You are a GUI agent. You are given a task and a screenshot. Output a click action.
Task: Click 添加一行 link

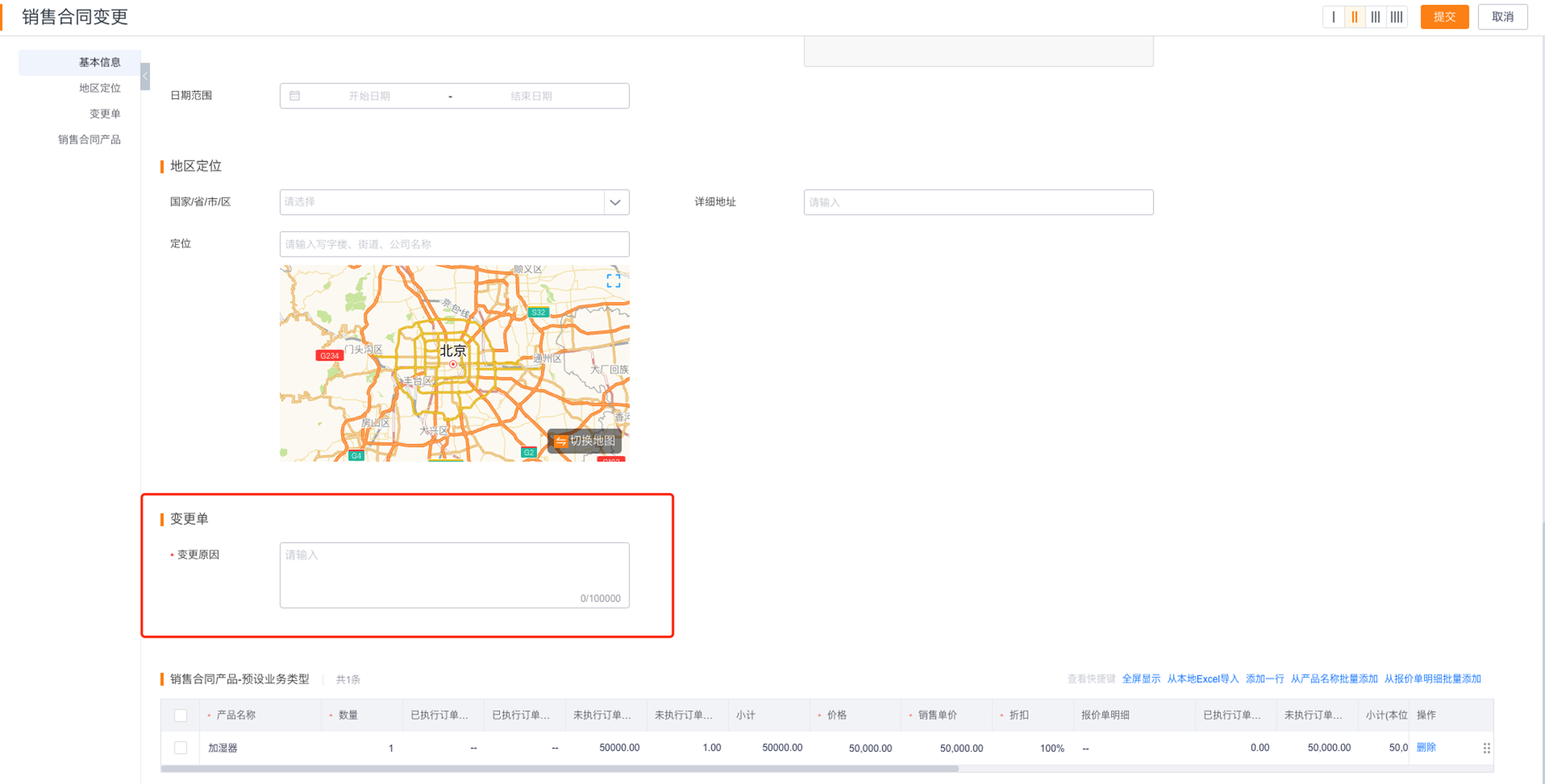pyautogui.click(x=1264, y=678)
